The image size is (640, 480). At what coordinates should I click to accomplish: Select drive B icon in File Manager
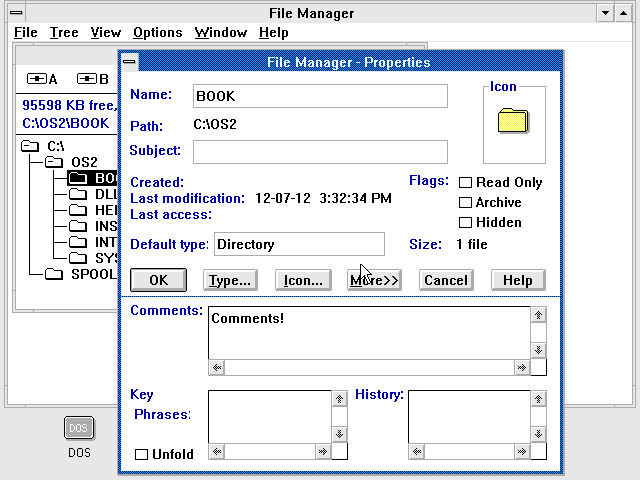tap(87, 78)
